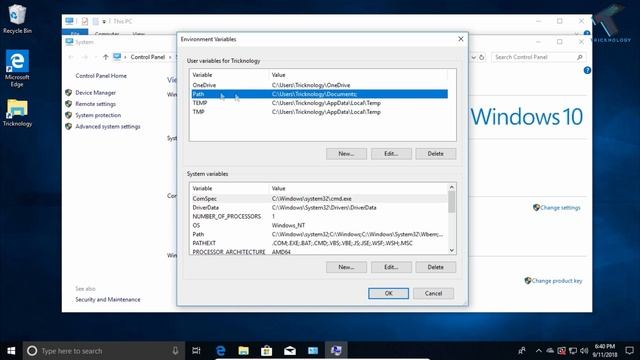640x360 pixels.
Task: Open Device Manager link
Action: click(96, 93)
